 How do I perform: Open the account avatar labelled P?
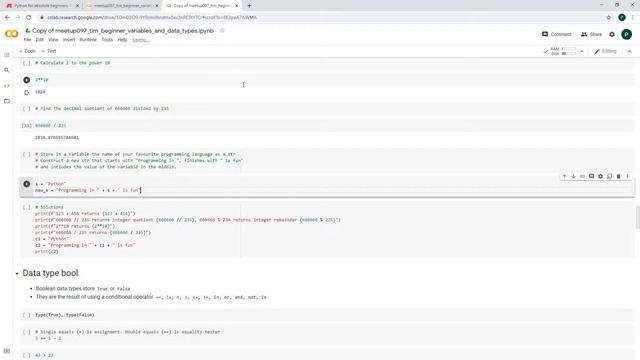(627, 34)
